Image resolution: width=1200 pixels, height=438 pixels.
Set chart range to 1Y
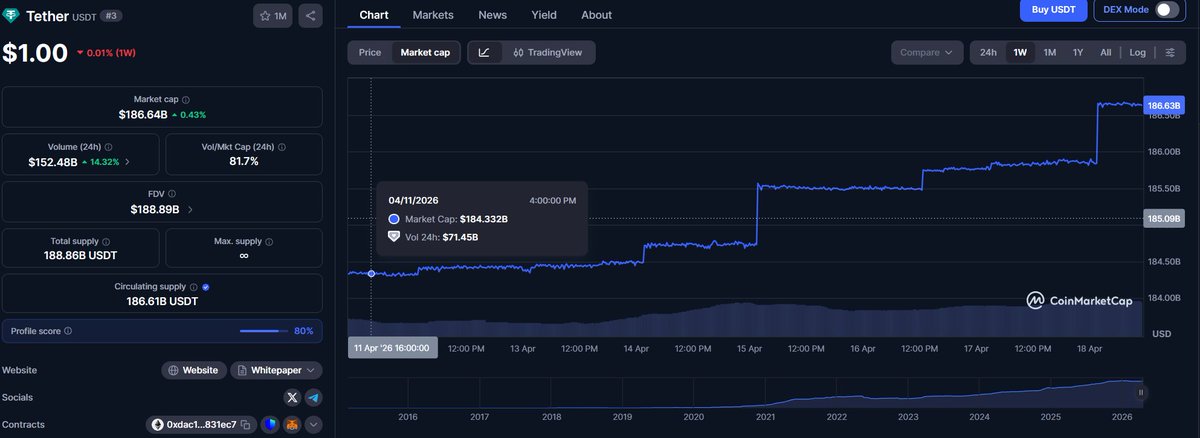coord(1078,53)
